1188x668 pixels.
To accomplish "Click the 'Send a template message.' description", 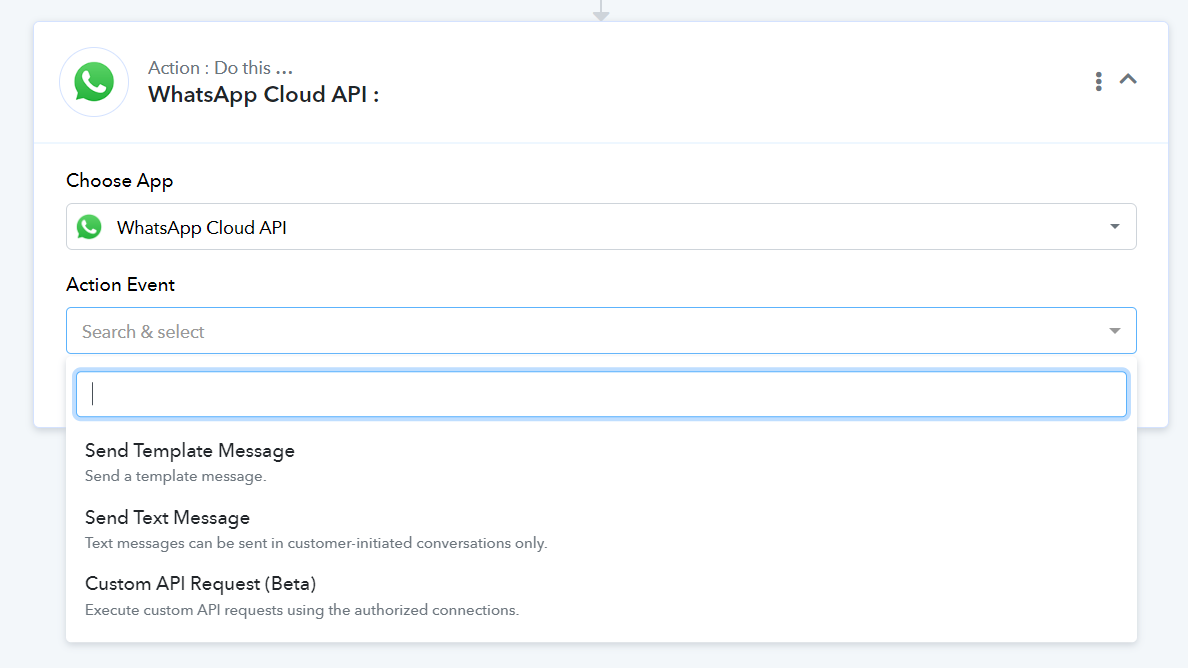I will [176, 476].
